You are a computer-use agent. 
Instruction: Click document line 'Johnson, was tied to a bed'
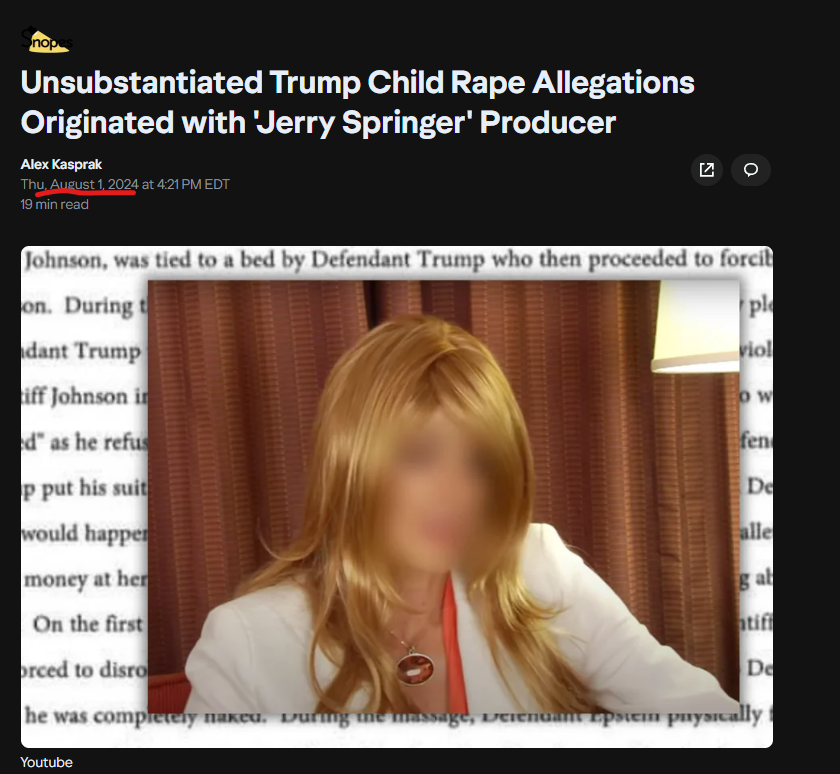(x=397, y=260)
